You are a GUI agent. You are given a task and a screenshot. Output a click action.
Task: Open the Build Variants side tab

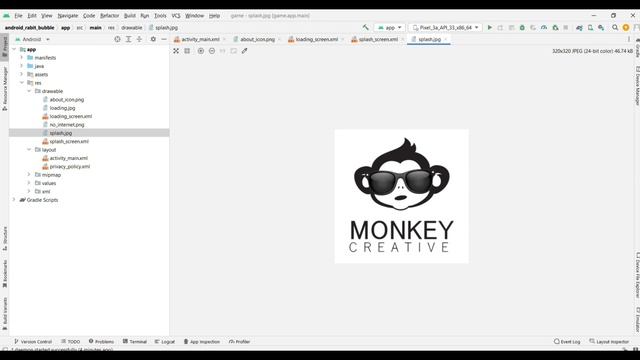(x=4, y=313)
